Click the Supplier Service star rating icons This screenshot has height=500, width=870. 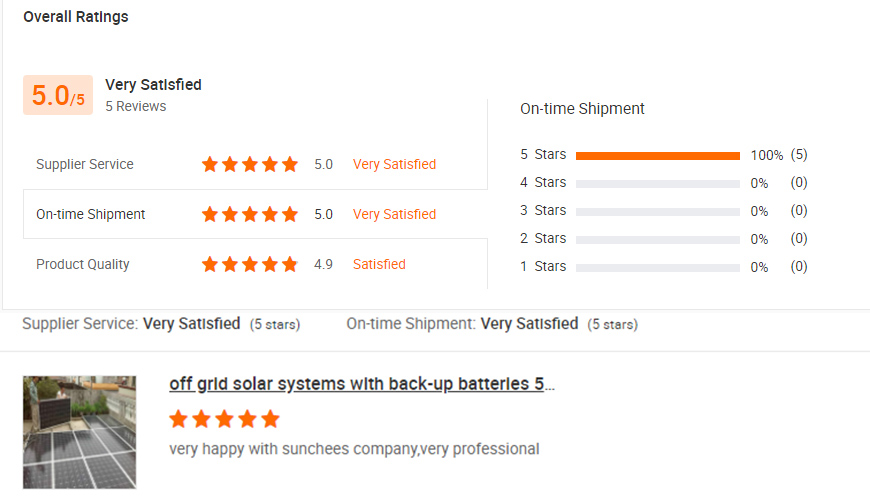(250, 164)
